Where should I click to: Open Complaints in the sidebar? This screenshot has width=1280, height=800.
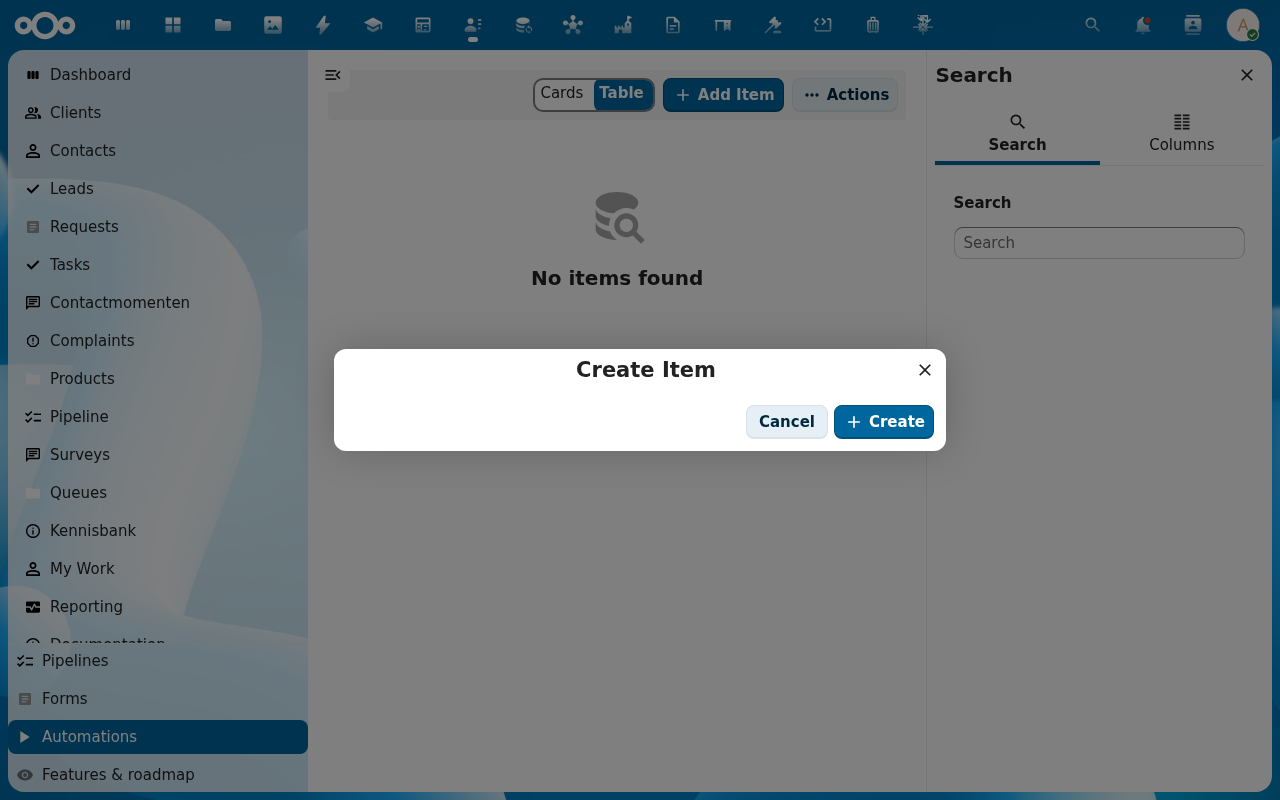(158, 341)
